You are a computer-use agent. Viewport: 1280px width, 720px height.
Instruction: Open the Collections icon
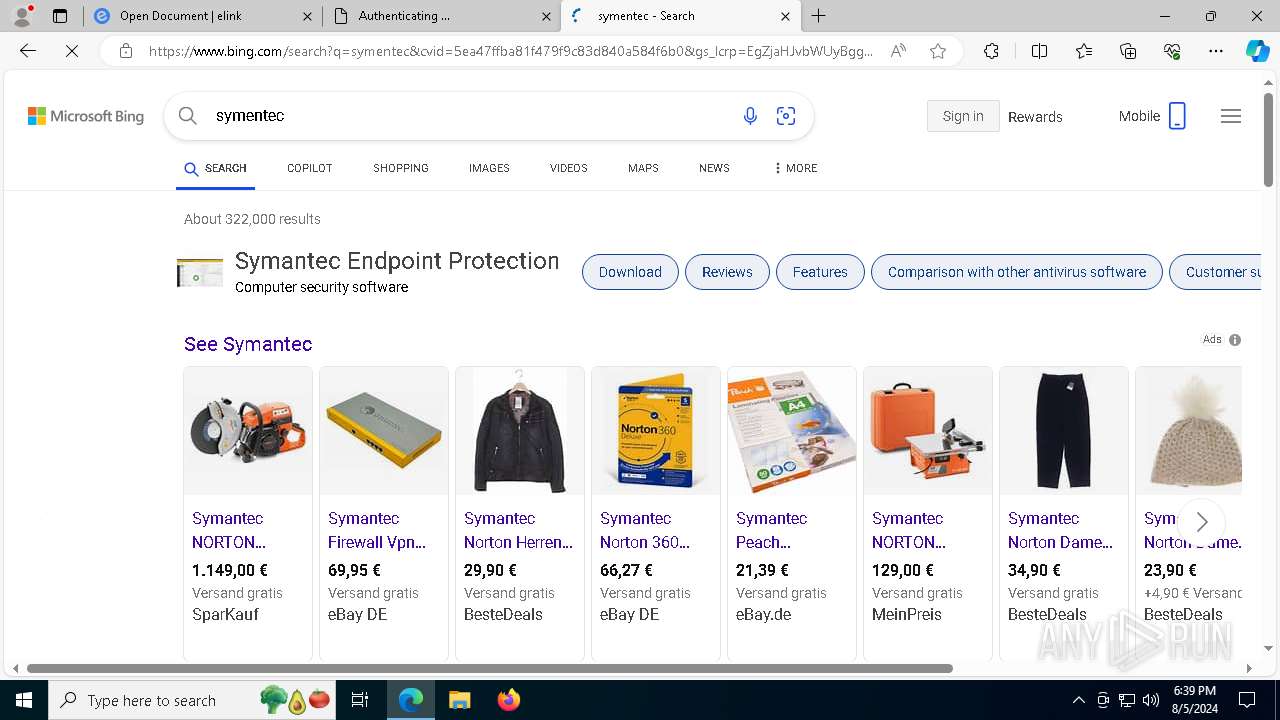(x=1128, y=51)
